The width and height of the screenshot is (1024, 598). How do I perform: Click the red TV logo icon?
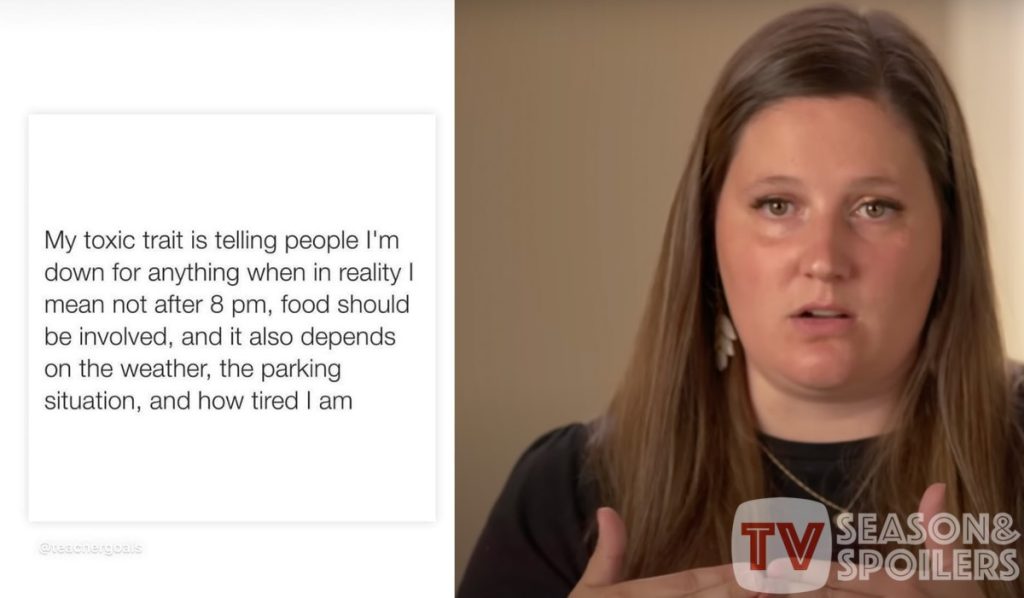click(781, 544)
